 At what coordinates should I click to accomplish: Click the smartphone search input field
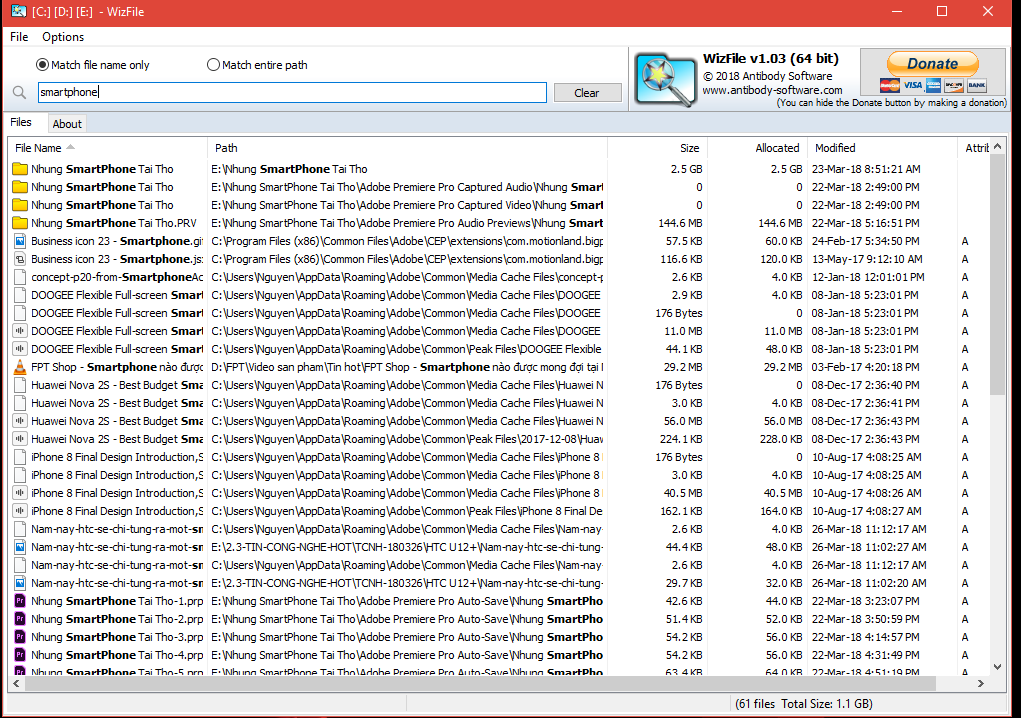click(292, 92)
